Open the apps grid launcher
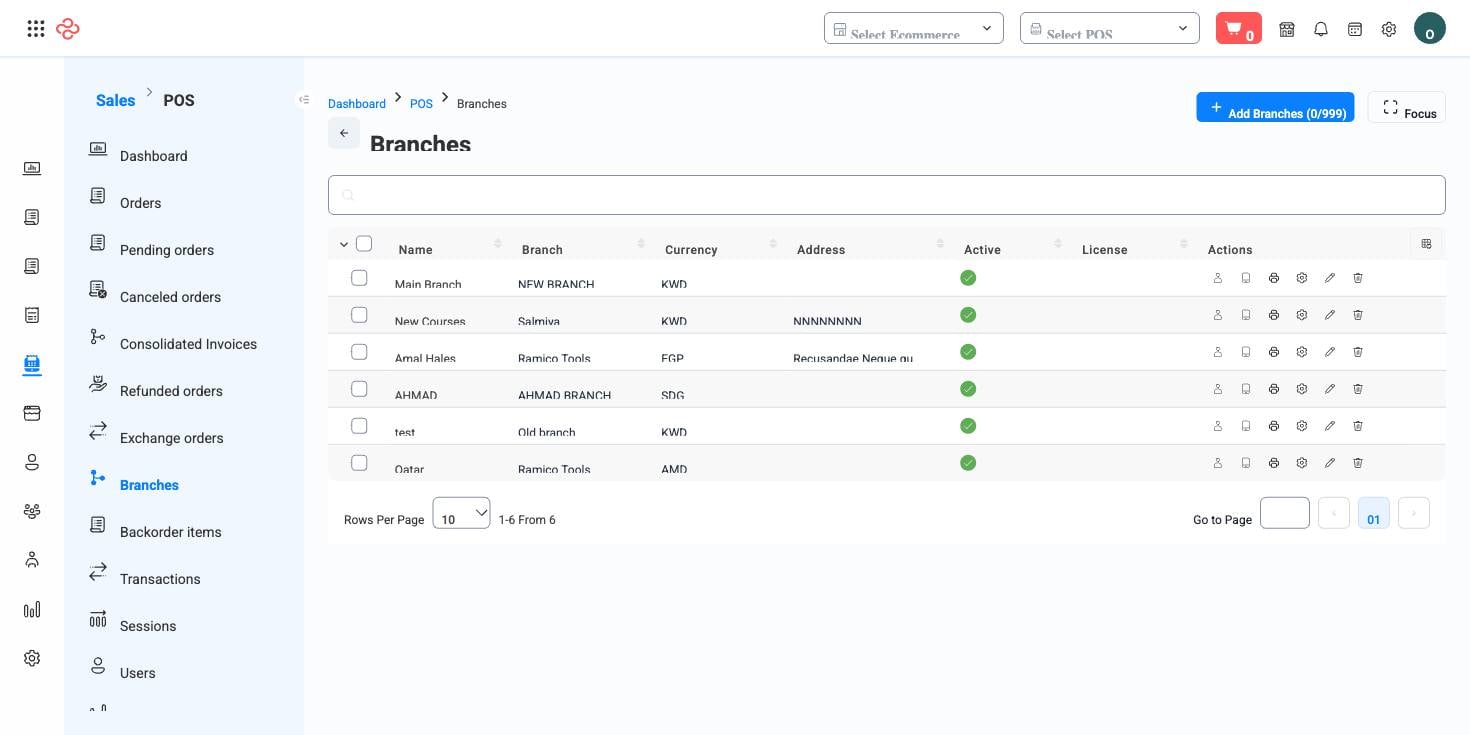This screenshot has height=735, width=1470. tap(36, 28)
